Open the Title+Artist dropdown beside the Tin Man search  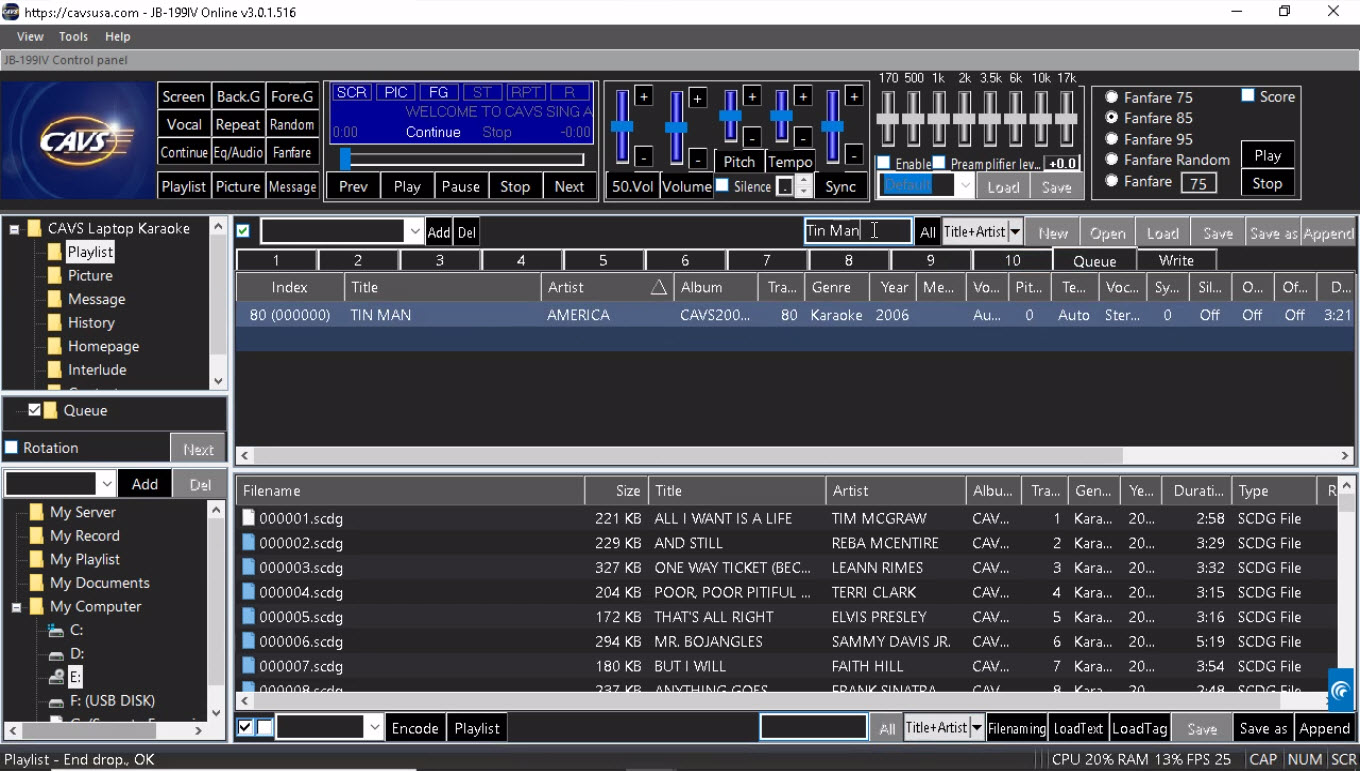[x=1014, y=232]
